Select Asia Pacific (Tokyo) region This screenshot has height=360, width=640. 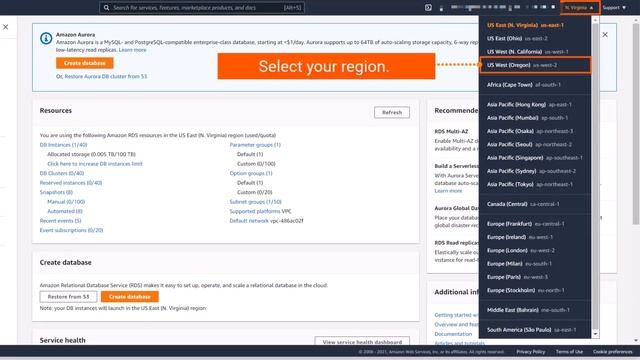pos(529,184)
